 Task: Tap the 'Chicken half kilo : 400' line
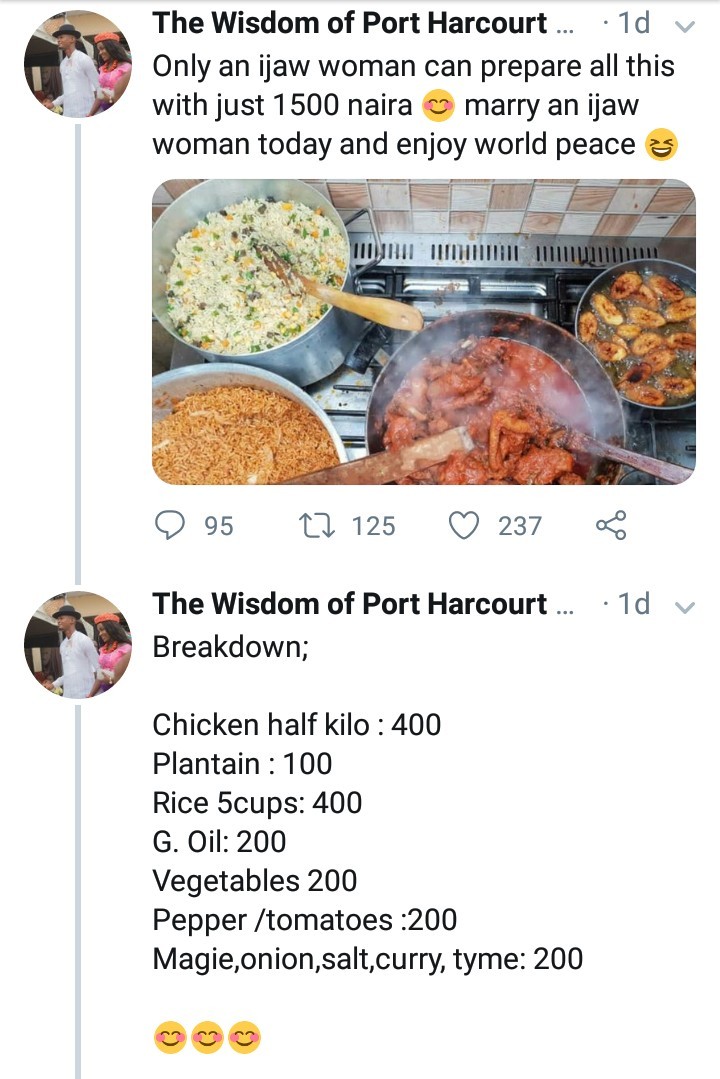(x=296, y=725)
